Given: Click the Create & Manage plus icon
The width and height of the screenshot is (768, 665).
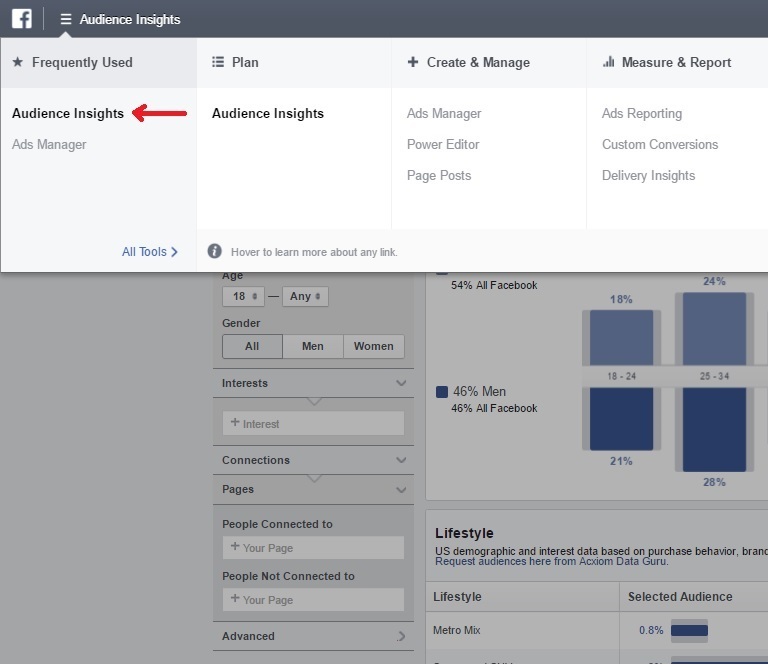Looking at the screenshot, I should click(413, 62).
